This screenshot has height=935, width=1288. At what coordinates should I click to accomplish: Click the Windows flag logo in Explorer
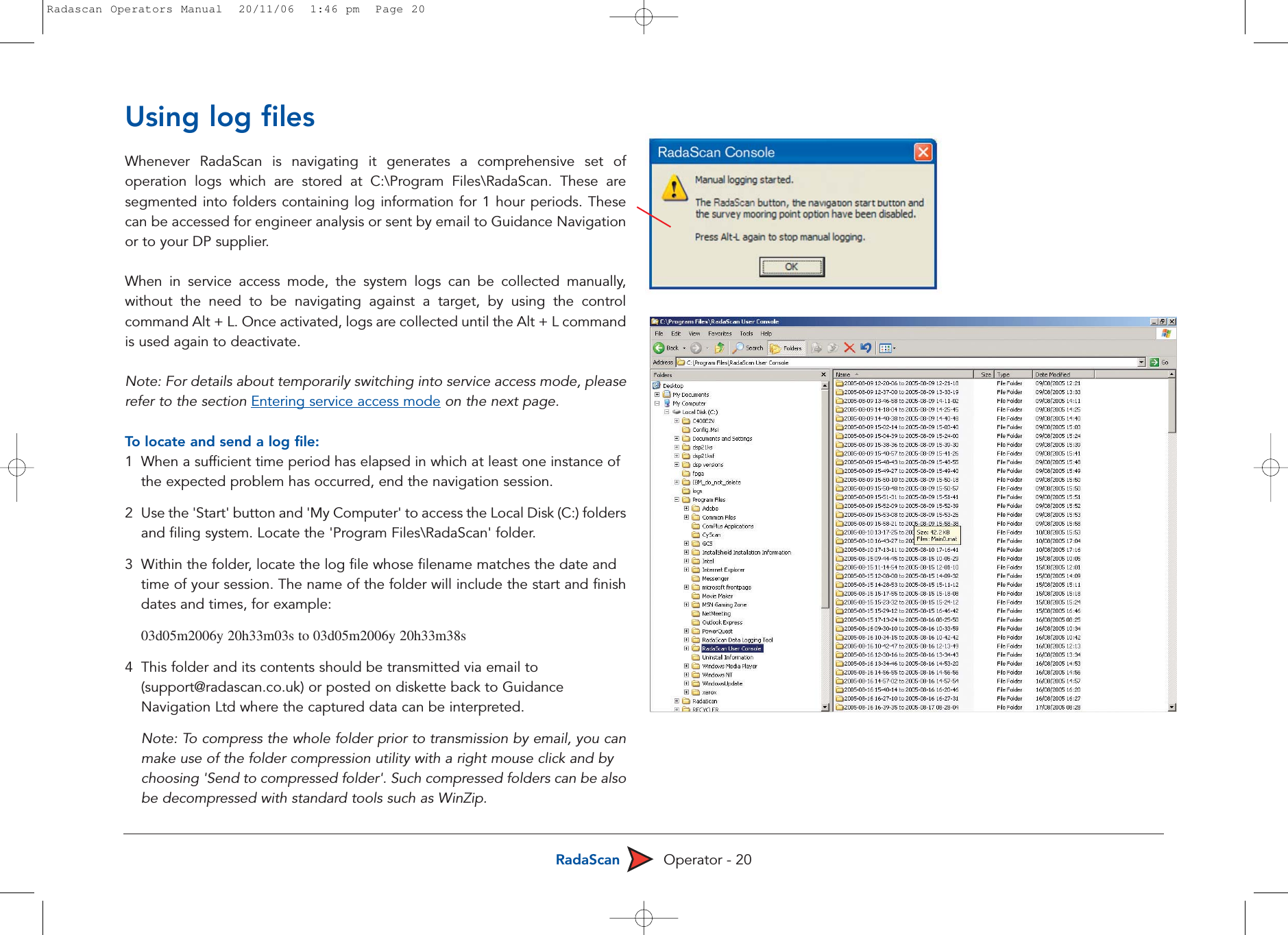[1166, 334]
